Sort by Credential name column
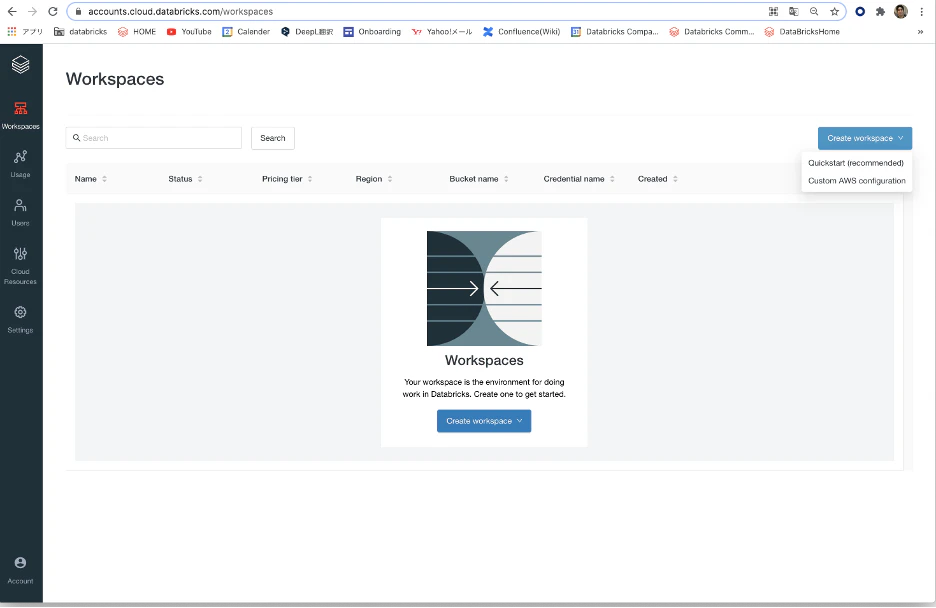936x608 pixels. click(579, 179)
